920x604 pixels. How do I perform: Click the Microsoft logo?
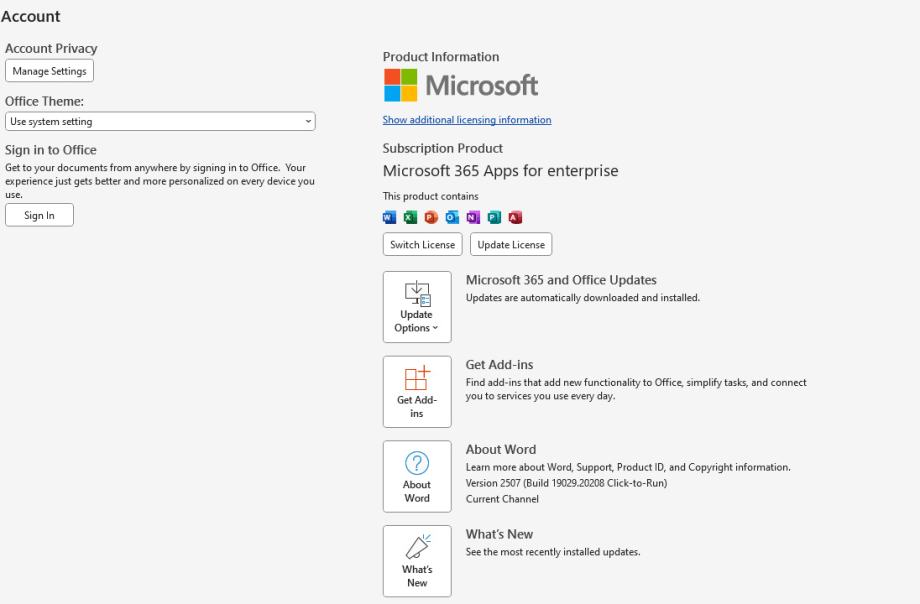(460, 86)
